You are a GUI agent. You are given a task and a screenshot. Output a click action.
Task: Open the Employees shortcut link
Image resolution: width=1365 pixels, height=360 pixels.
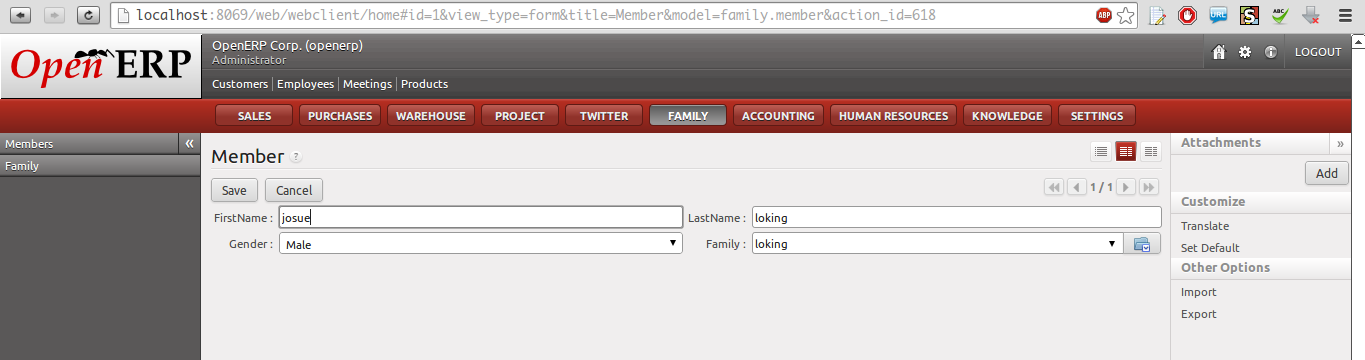(307, 84)
